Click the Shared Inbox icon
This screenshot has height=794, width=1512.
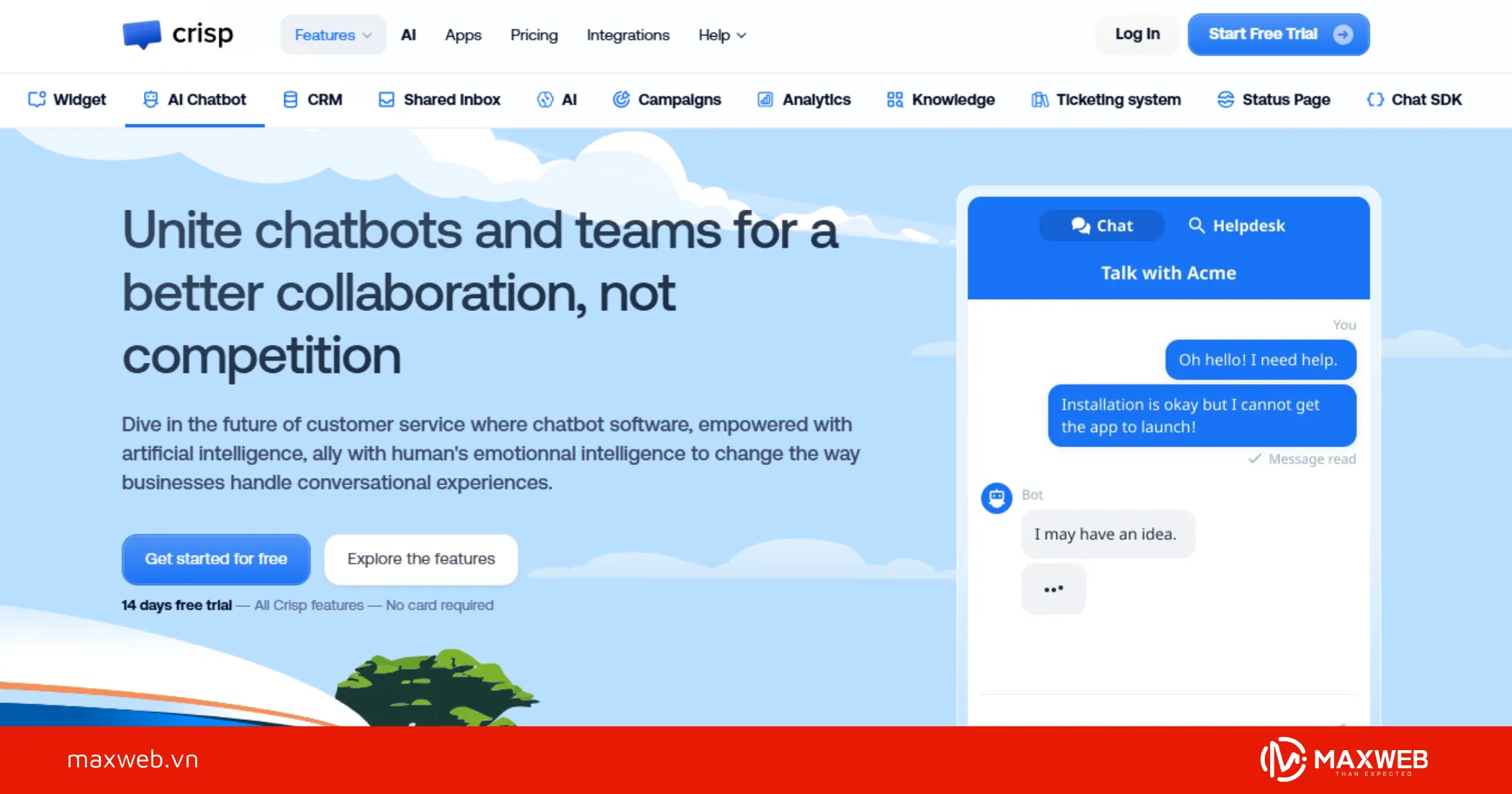pos(386,99)
